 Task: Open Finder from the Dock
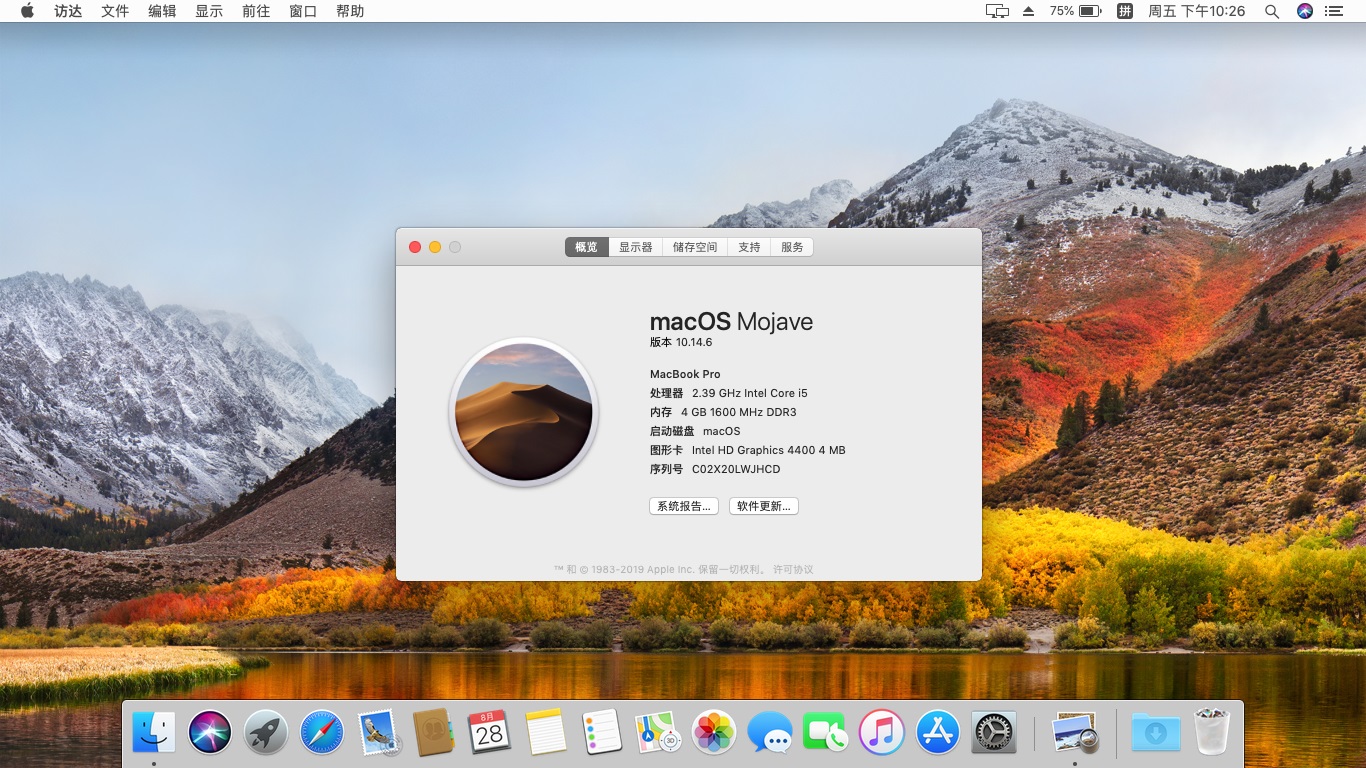pos(154,733)
